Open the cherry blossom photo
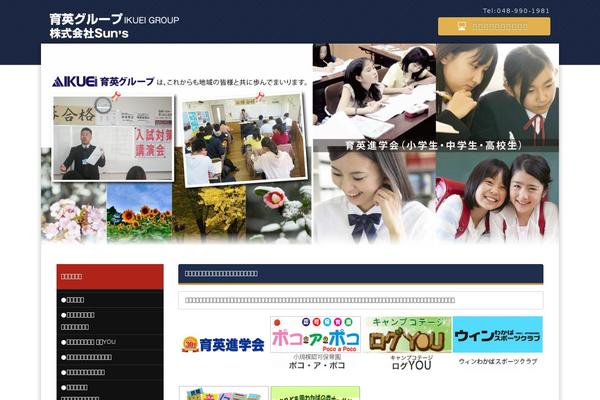 tap(74, 213)
